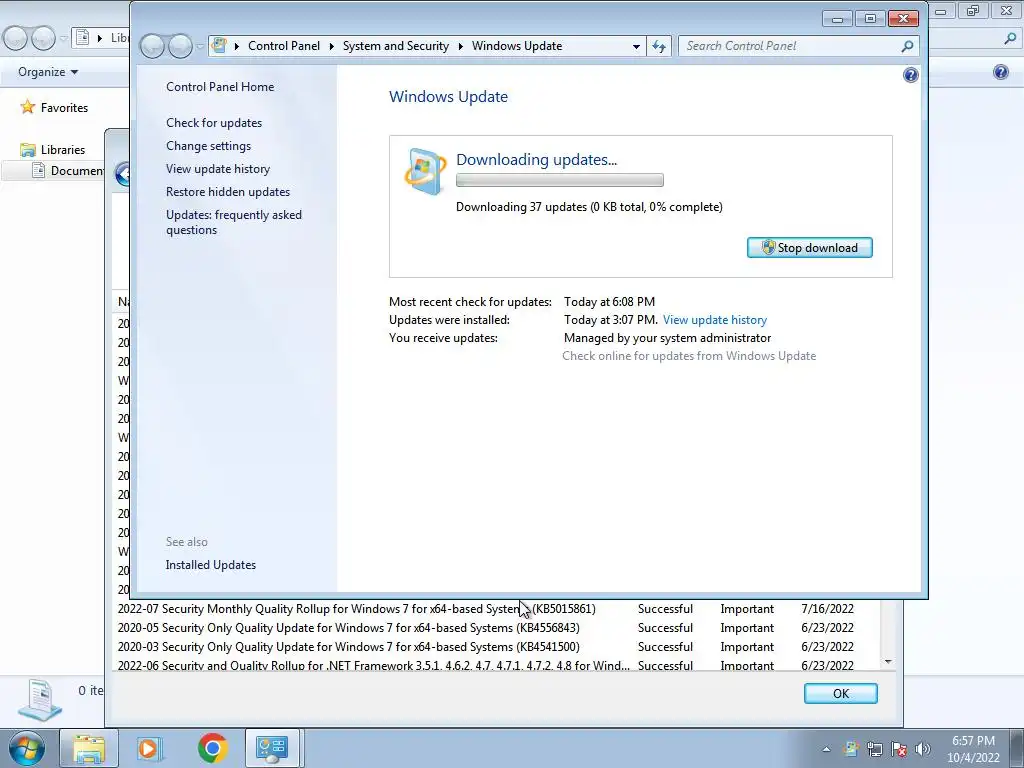Click the Windows Update tray icon

coord(850,749)
